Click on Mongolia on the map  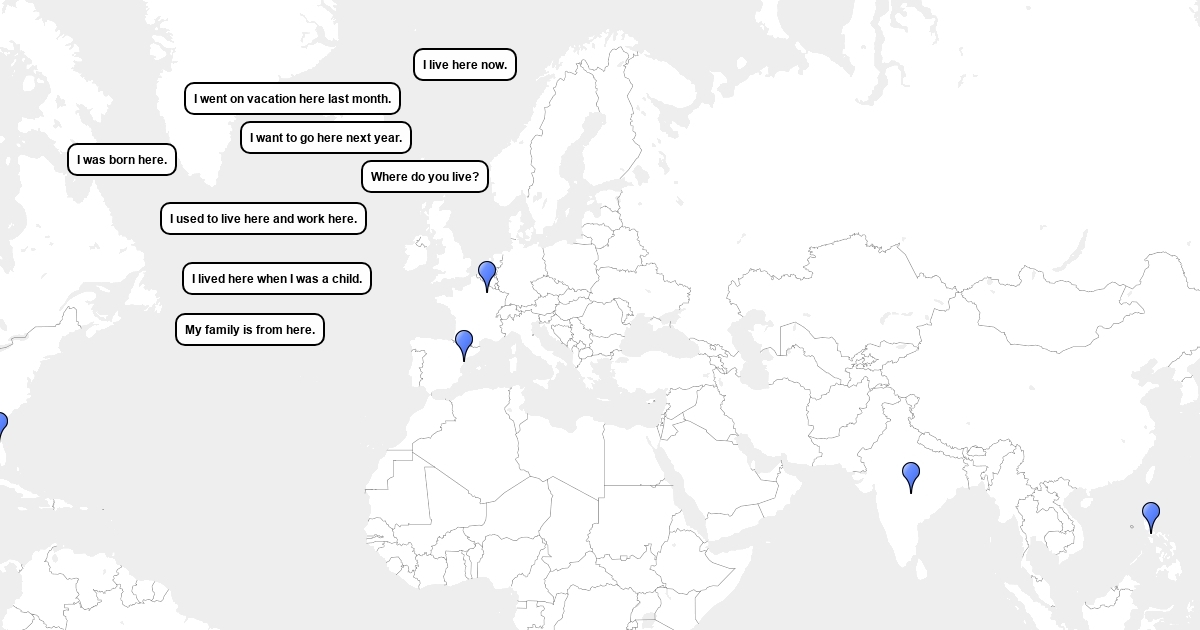pos(1030,318)
